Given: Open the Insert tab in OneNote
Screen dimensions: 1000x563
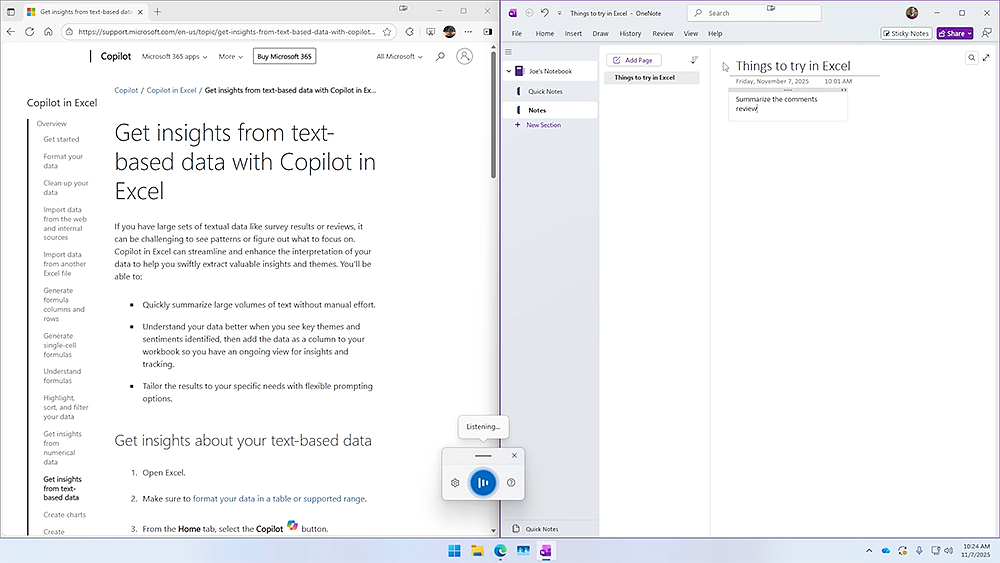Looking at the screenshot, I should click(x=573, y=33).
